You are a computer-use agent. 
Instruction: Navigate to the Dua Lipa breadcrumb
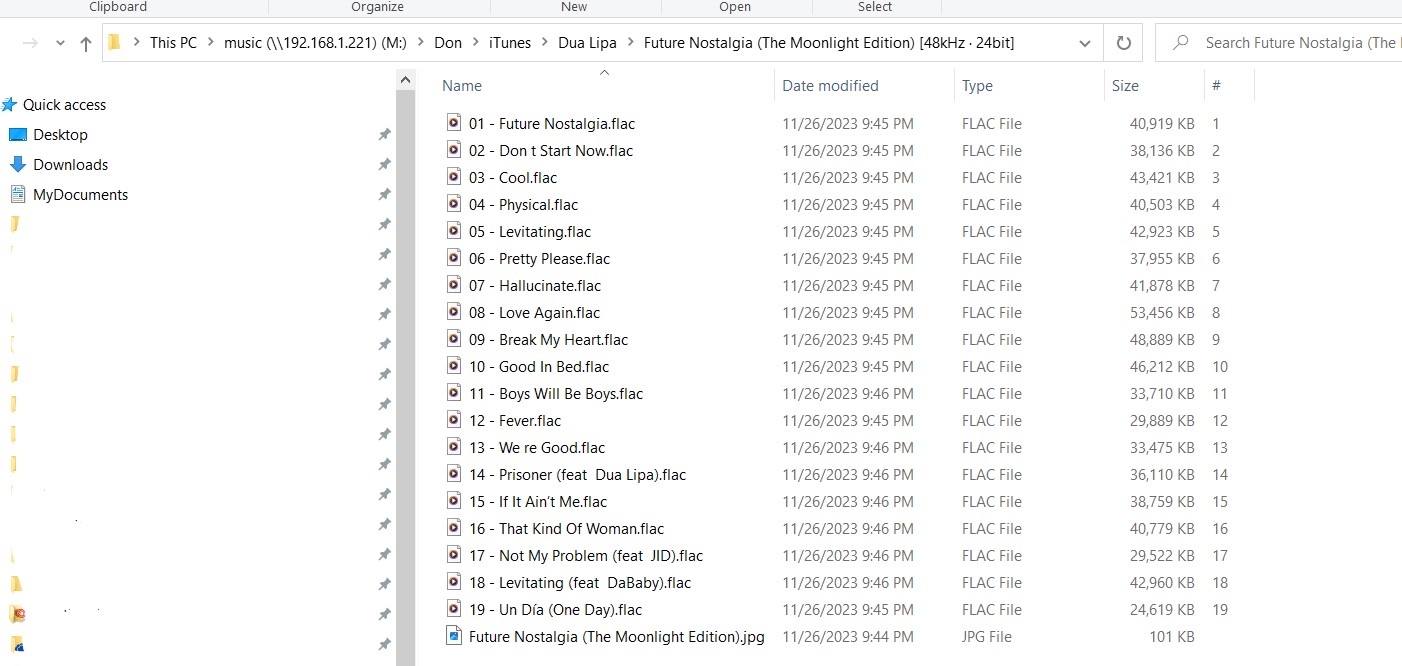587,43
